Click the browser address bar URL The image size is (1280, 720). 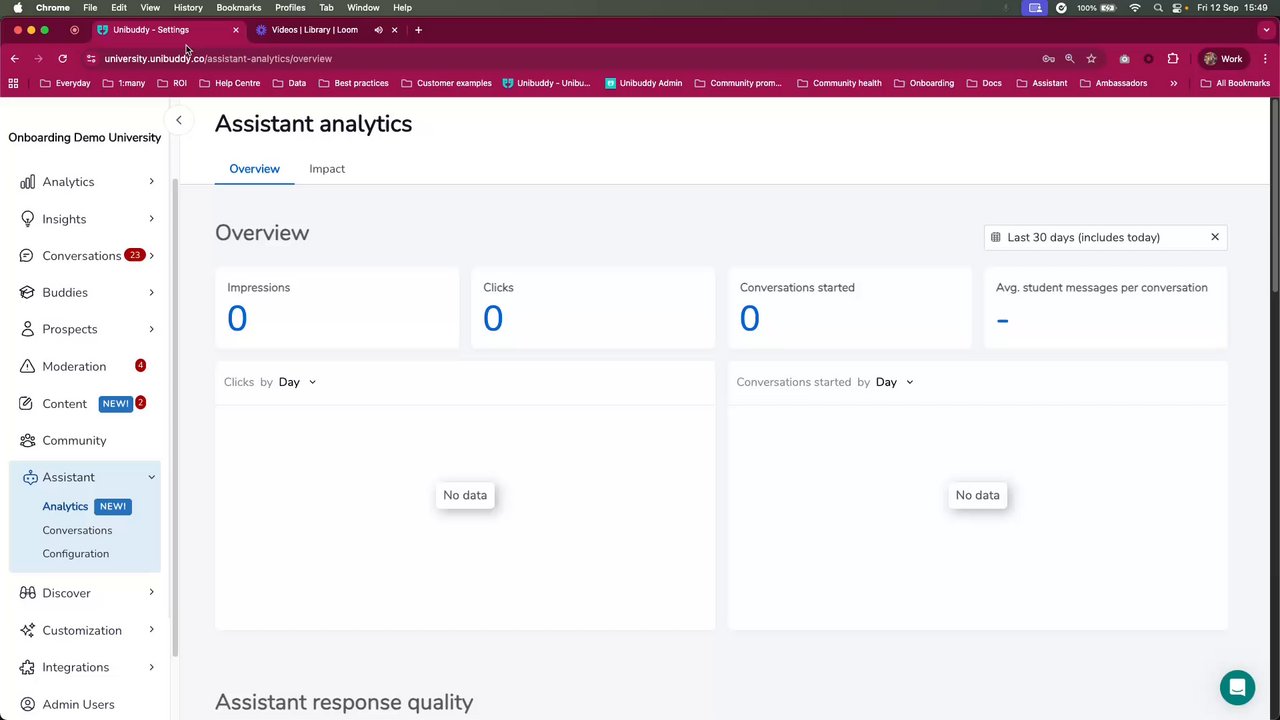click(x=218, y=59)
